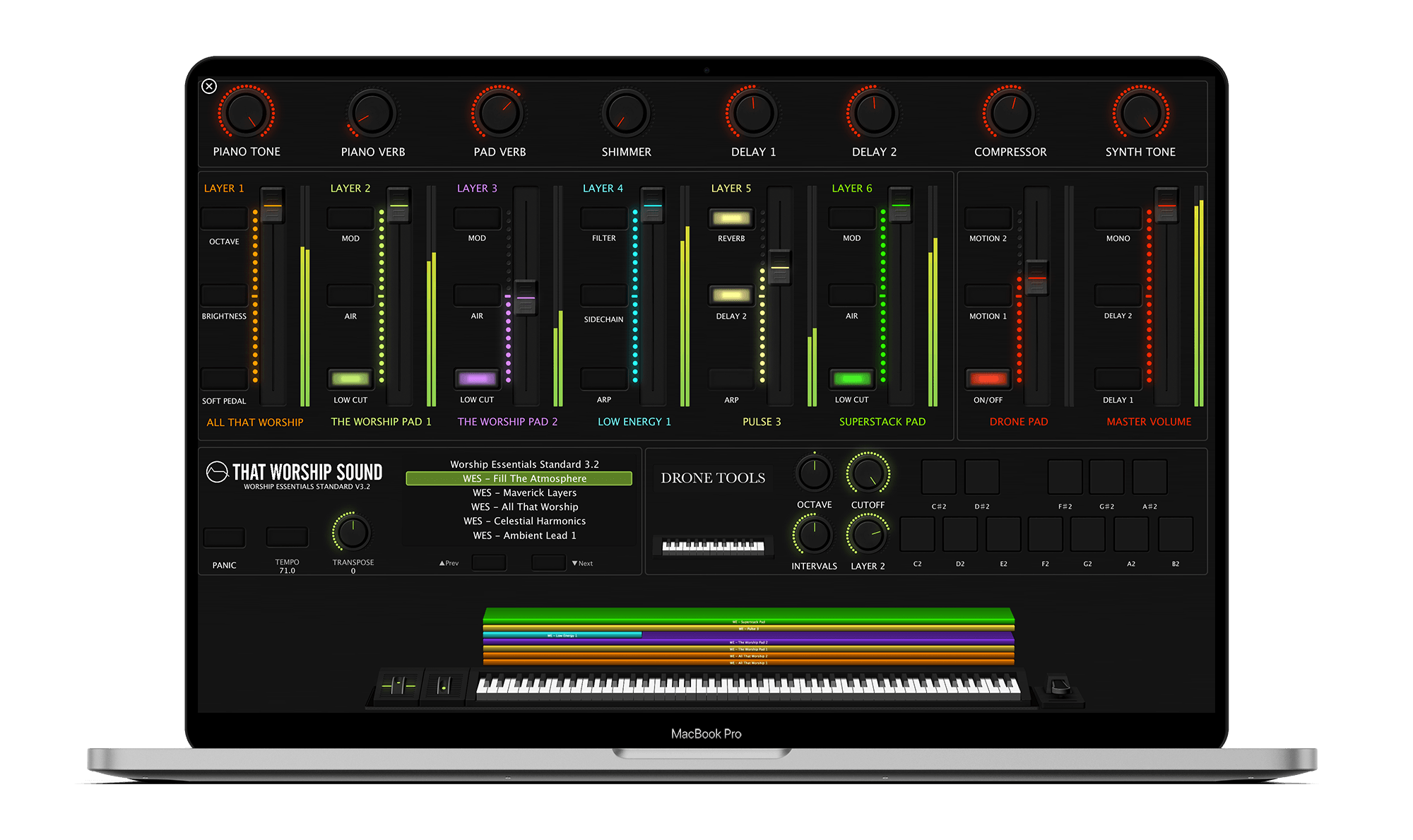Viewport: 1413px width, 840px height.
Task: Click the mini keyboard icon under Drone Tools
Action: click(x=713, y=545)
